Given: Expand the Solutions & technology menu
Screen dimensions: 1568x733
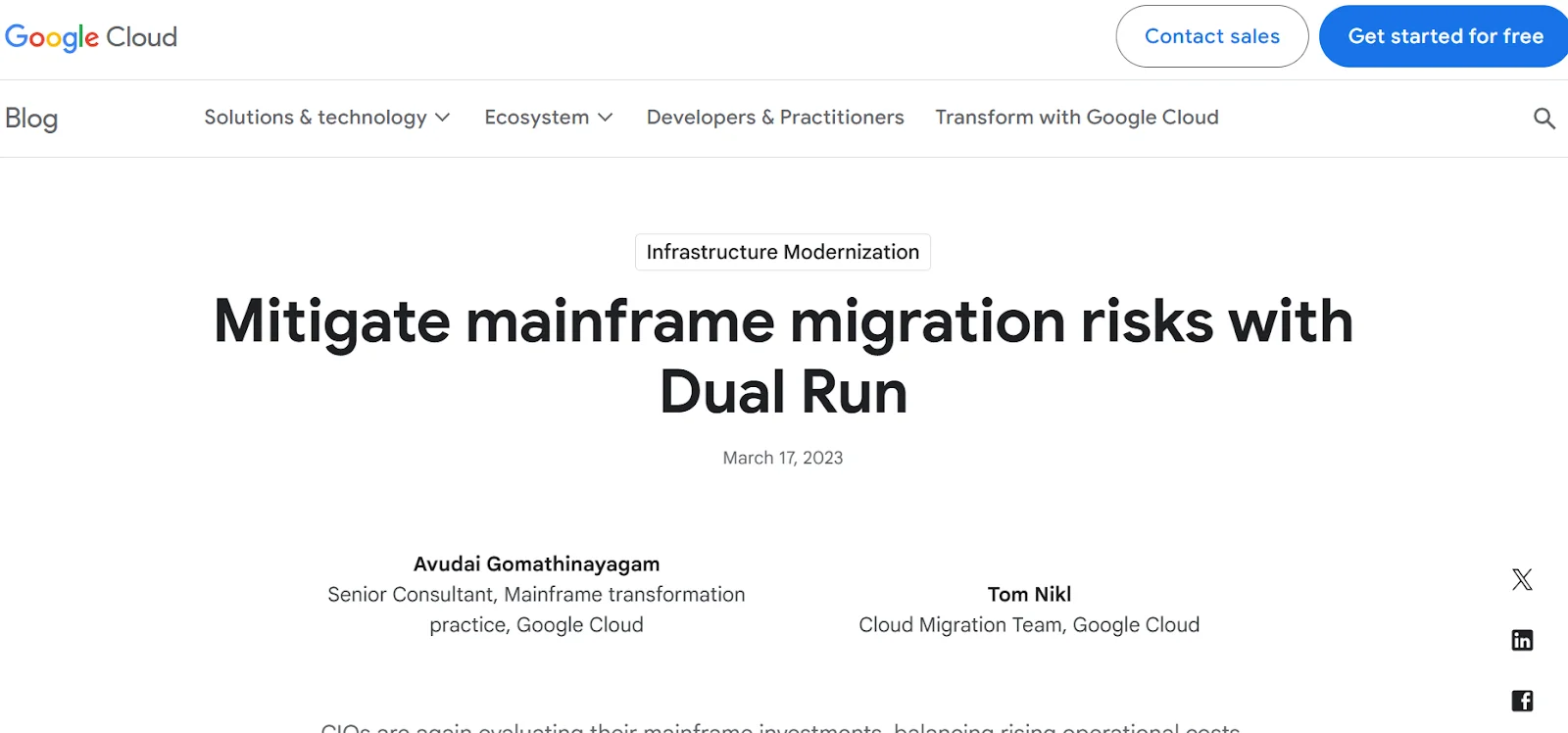Looking at the screenshot, I should [x=327, y=118].
